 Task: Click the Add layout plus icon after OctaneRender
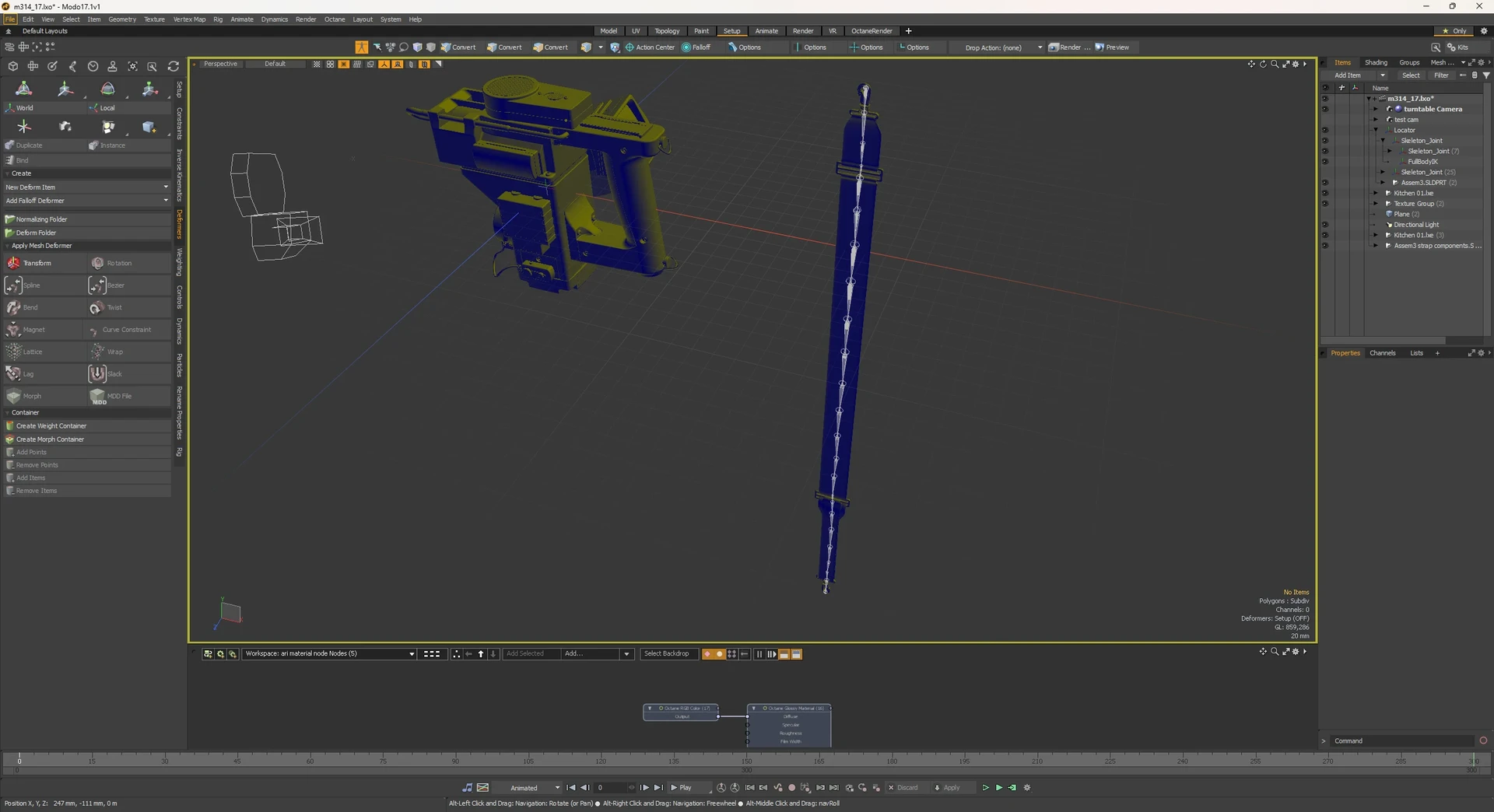(908, 31)
